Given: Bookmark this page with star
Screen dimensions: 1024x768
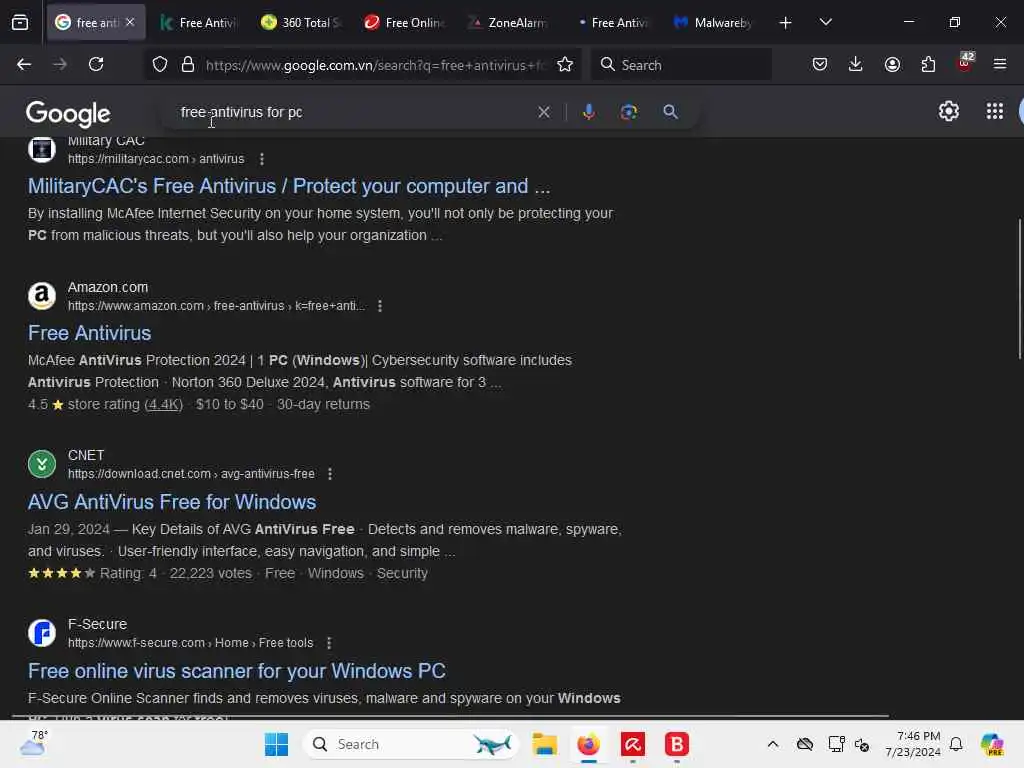Looking at the screenshot, I should [565, 64].
